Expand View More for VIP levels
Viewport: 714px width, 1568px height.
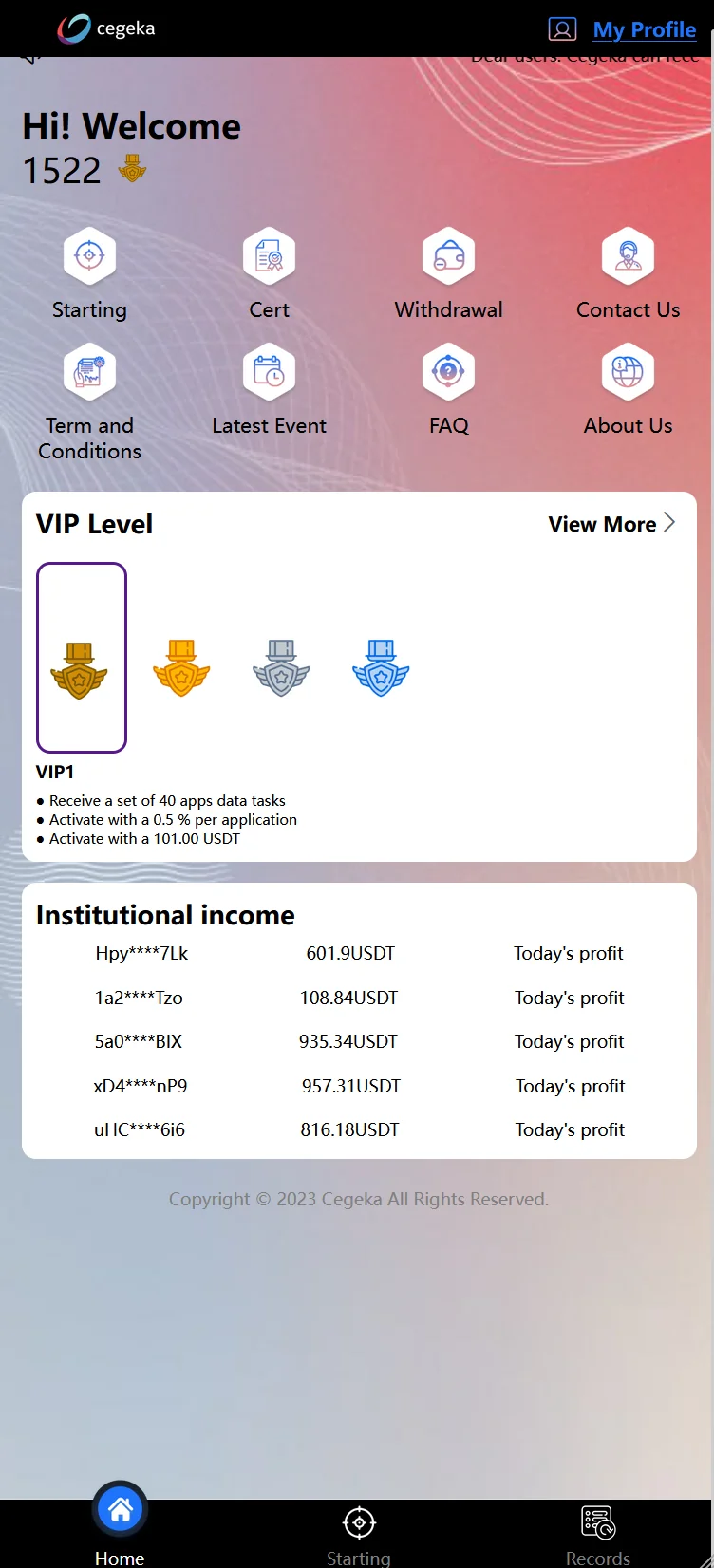click(x=611, y=524)
